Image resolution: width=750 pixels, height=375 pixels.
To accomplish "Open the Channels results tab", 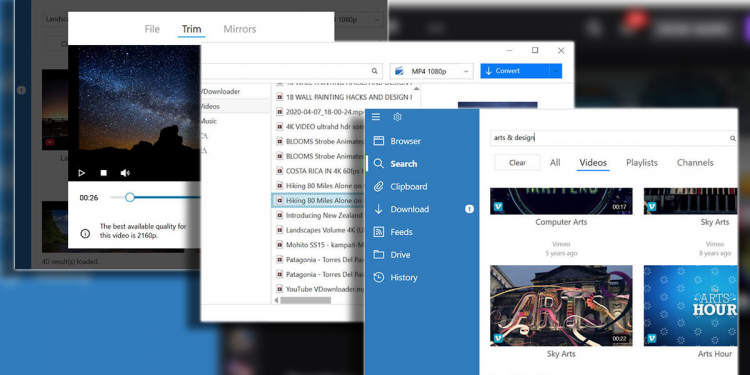I will click(695, 163).
